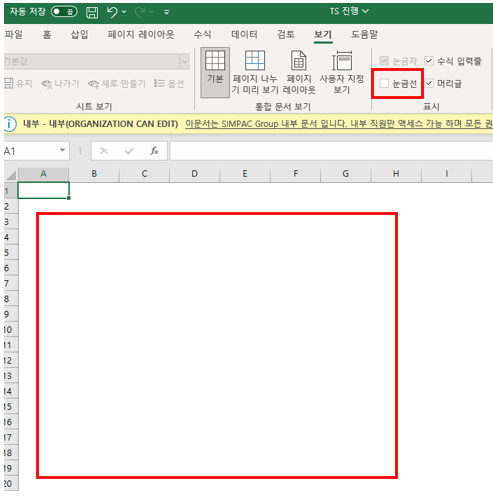Select column B header
Image resolution: width=493 pixels, height=503 pixels.
(x=94, y=174)
